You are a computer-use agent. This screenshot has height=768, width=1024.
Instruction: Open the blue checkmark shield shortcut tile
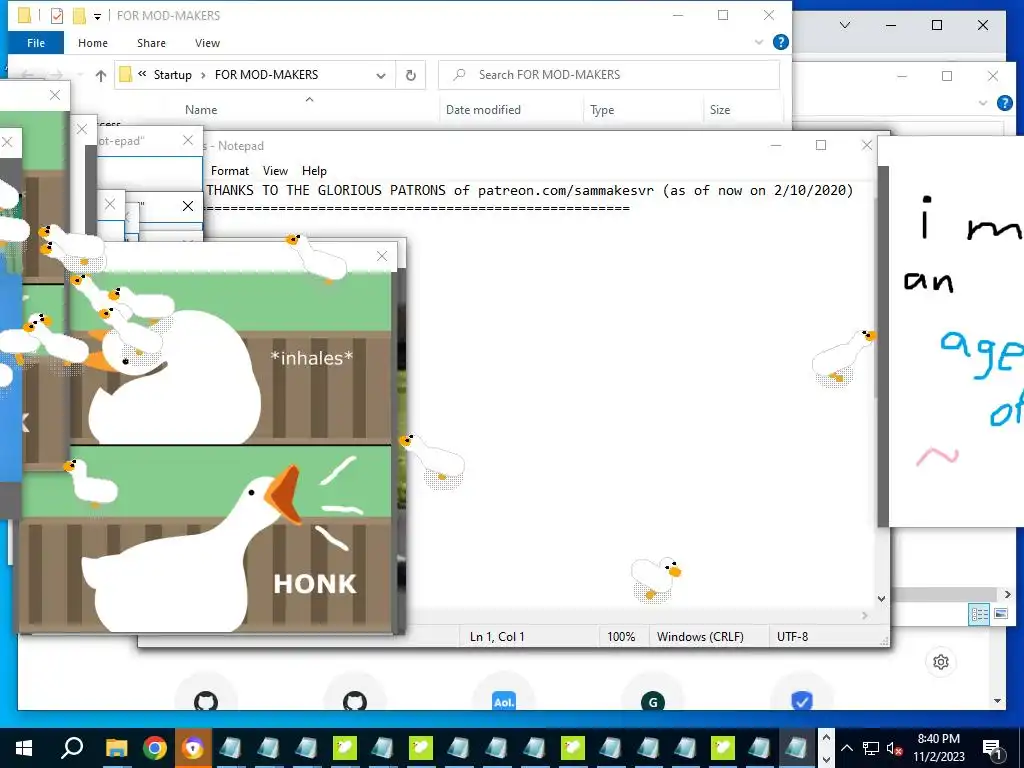tap(801, 701)
